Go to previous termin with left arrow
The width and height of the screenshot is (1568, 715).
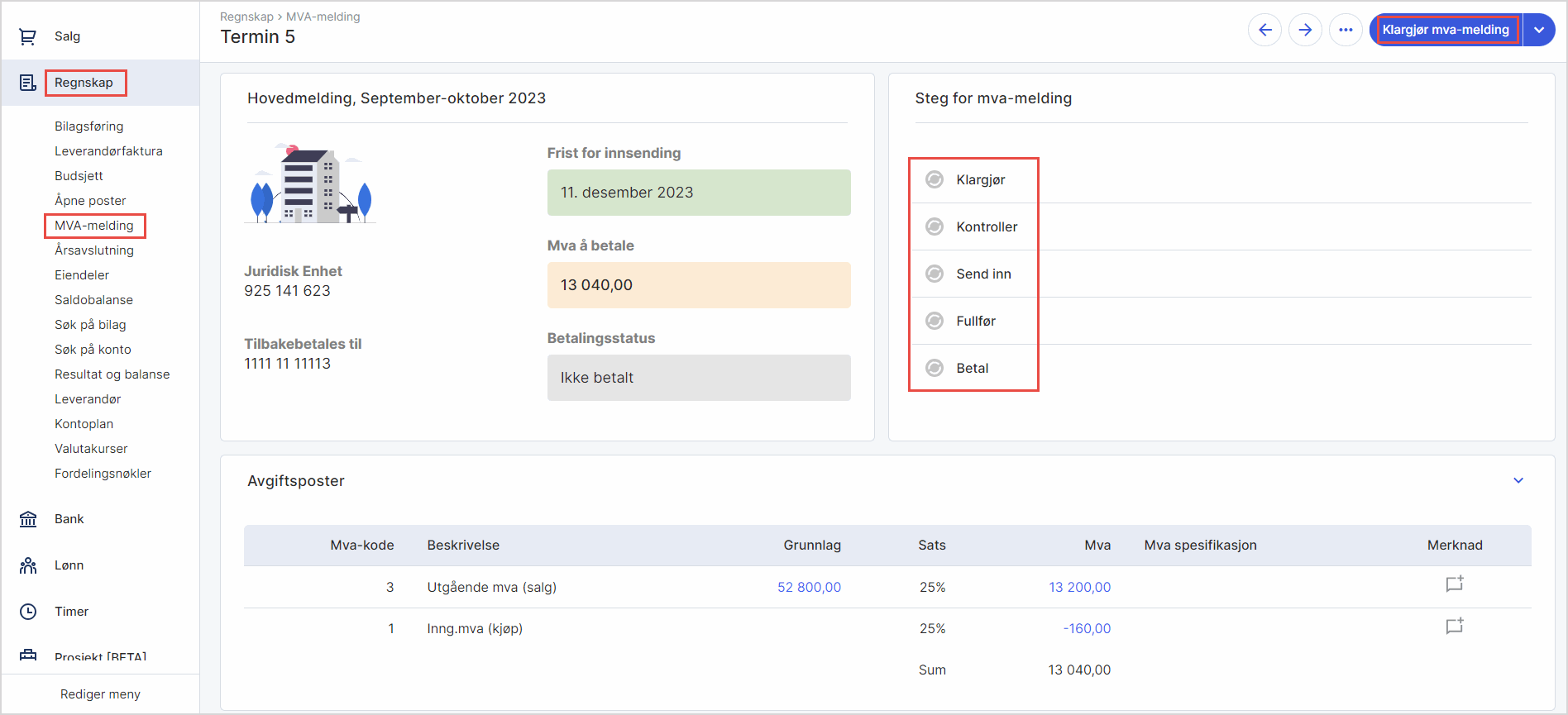click(x=1264, y=31)
